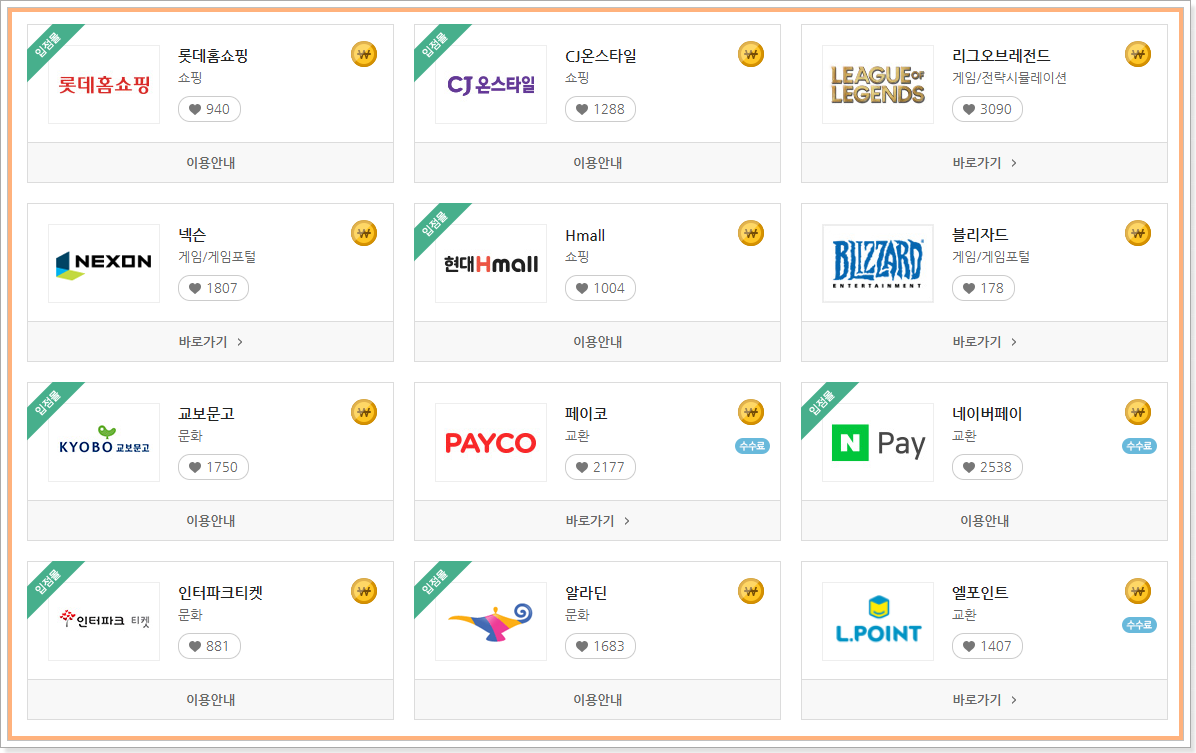Click the gold won coin on 알라딘 card
Viewport: 1196px width, 753px height.
click(751, 591)
